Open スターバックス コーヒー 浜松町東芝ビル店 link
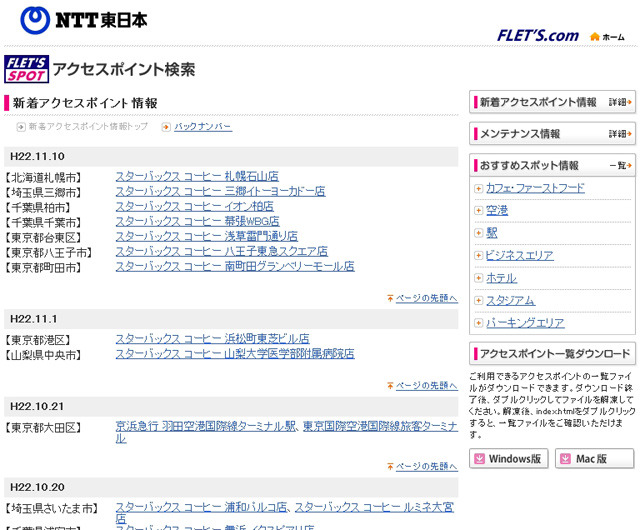The height and width of the screenshot is (530, 640). [212, 338]
